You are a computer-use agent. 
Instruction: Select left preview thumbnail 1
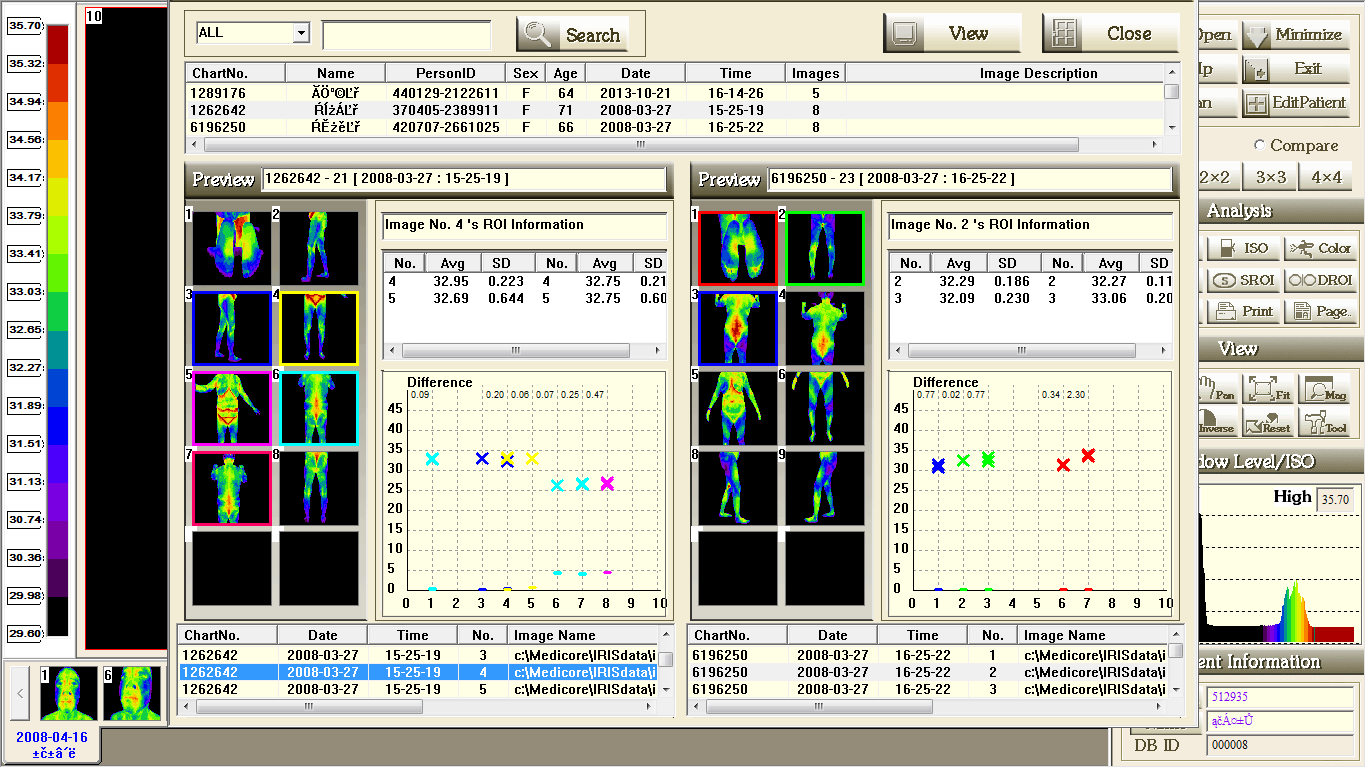231,247
